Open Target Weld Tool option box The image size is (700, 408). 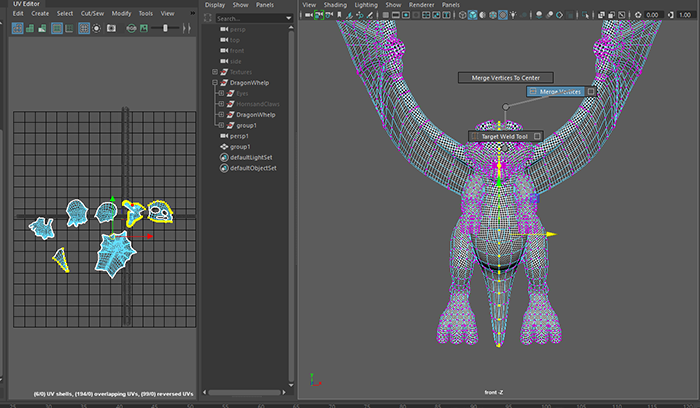point(537,136)
